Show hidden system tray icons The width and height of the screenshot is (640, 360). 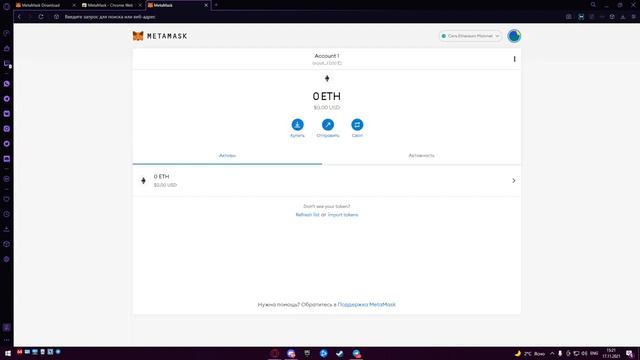point(552,353)
